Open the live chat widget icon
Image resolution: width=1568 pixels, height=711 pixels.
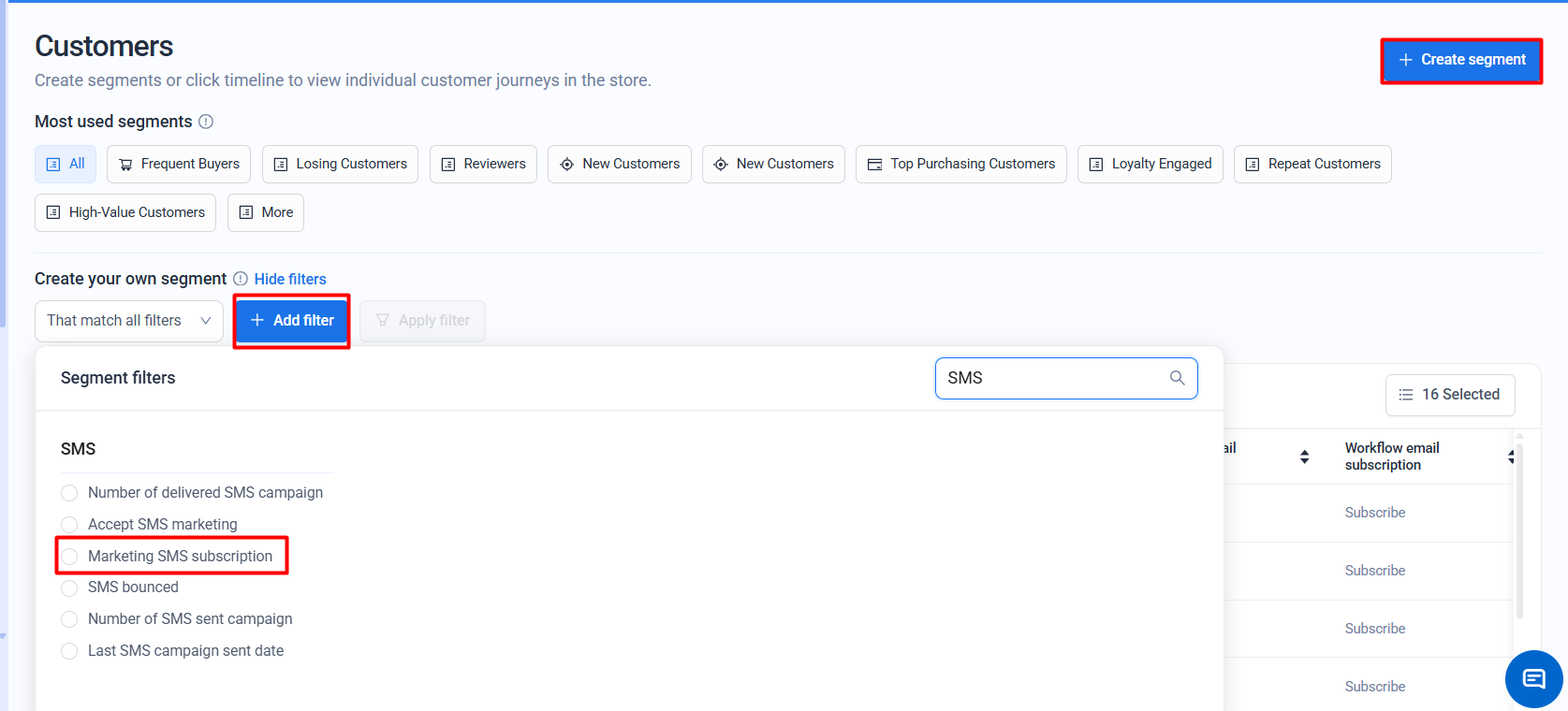click(x=1533, y=679)
